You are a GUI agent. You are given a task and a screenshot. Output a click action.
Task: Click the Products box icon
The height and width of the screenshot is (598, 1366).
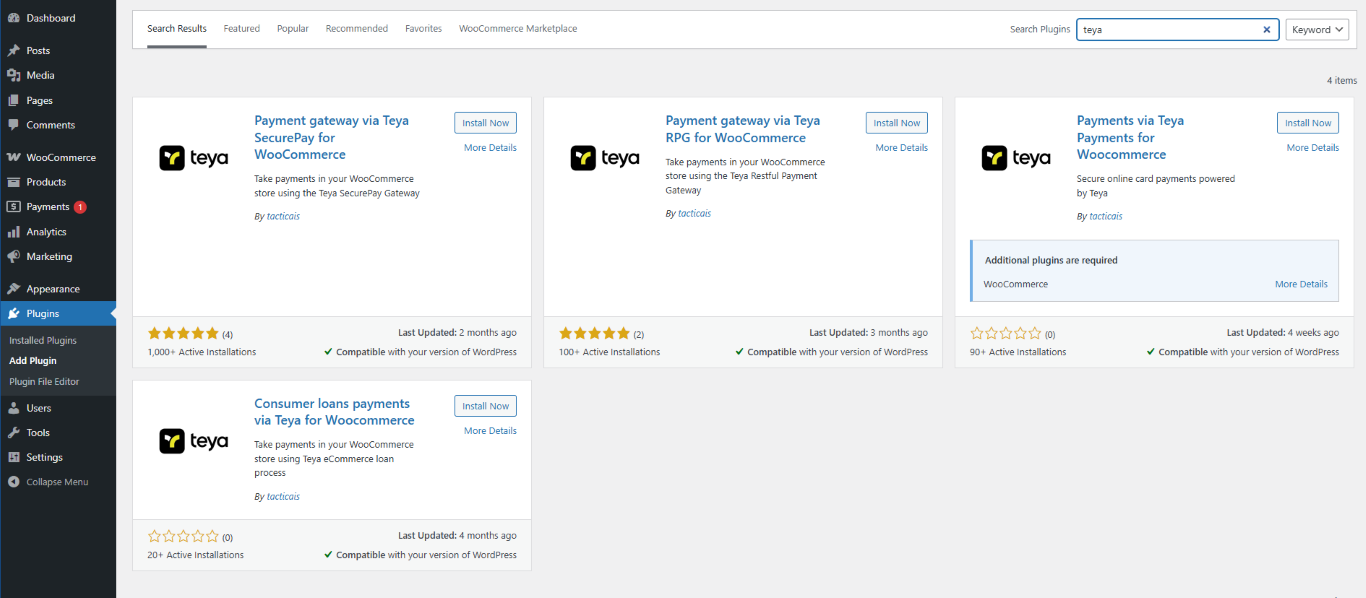13,182
